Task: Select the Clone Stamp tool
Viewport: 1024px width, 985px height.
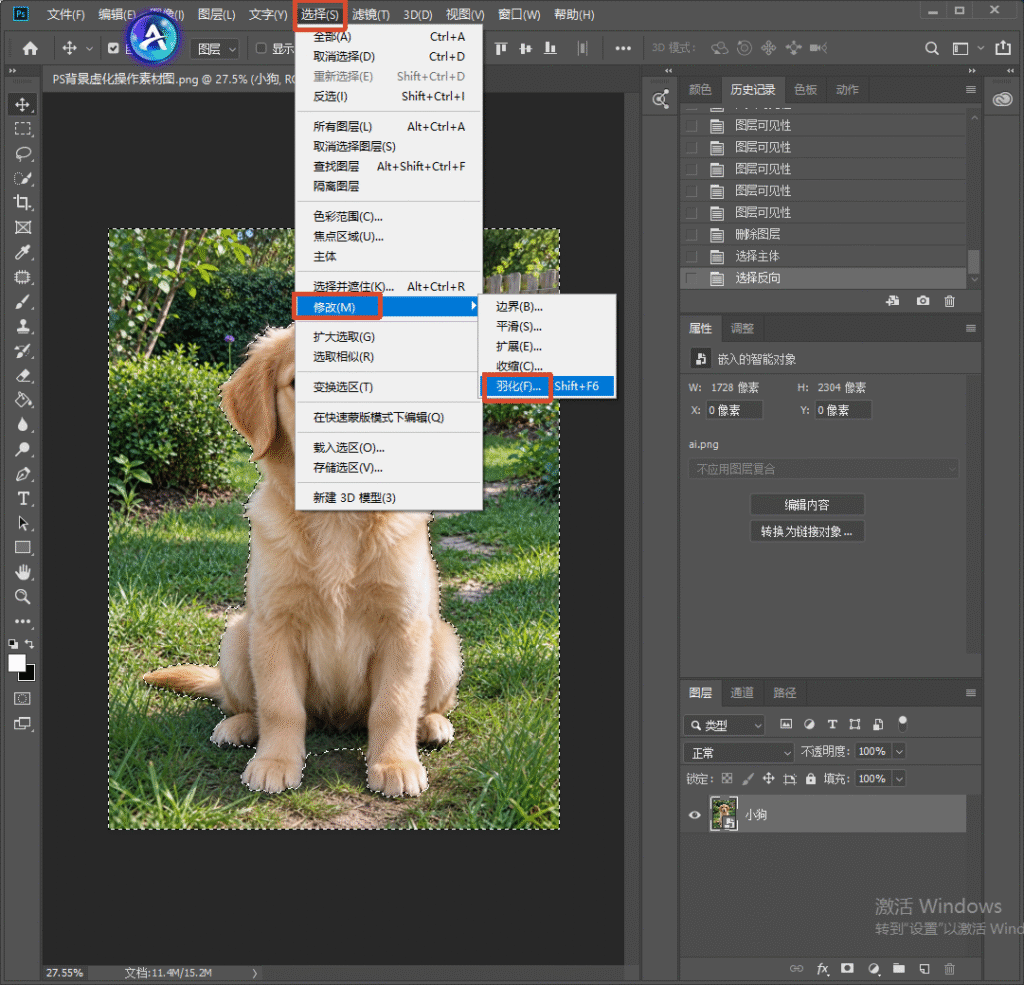Action: pyautogui.click(x=23, y=326)
